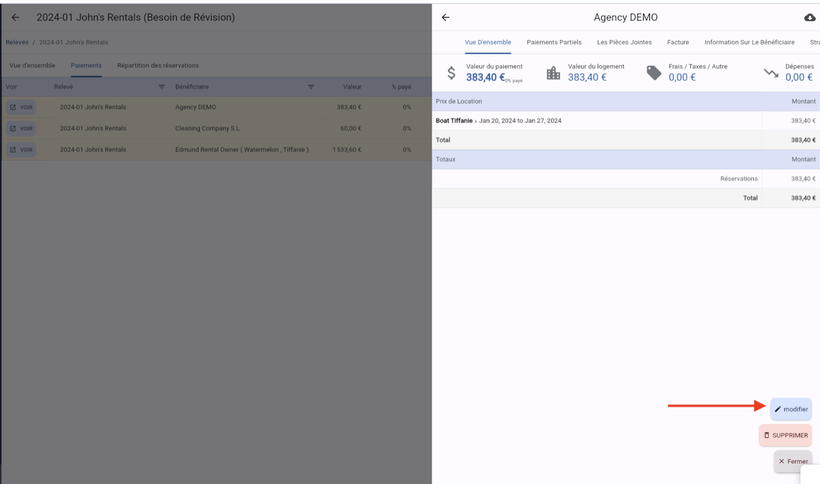Click Cleaning Company S.L beneficiary cell
The image size is (828, 501).
click(208, 128)
